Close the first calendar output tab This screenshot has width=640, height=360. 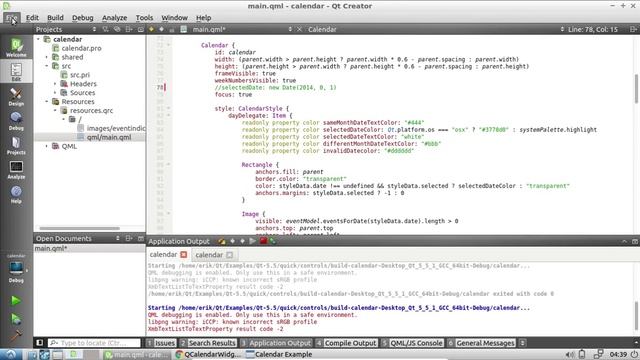(x=184, y=255)
